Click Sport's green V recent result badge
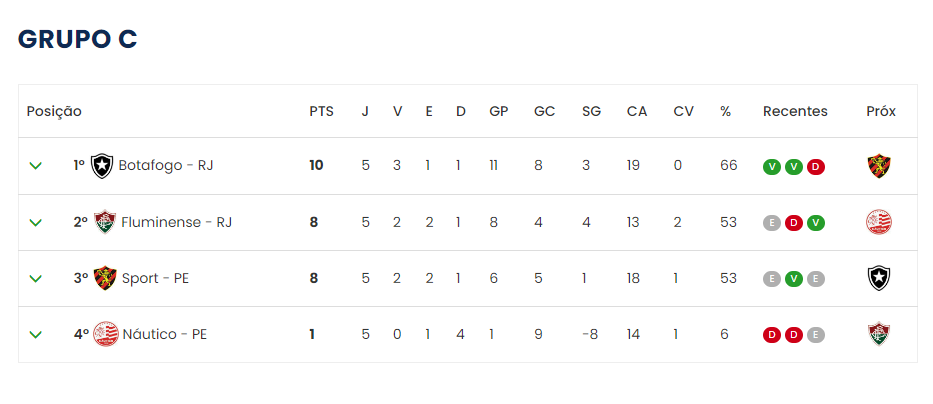933x404 pixels. 794,279
